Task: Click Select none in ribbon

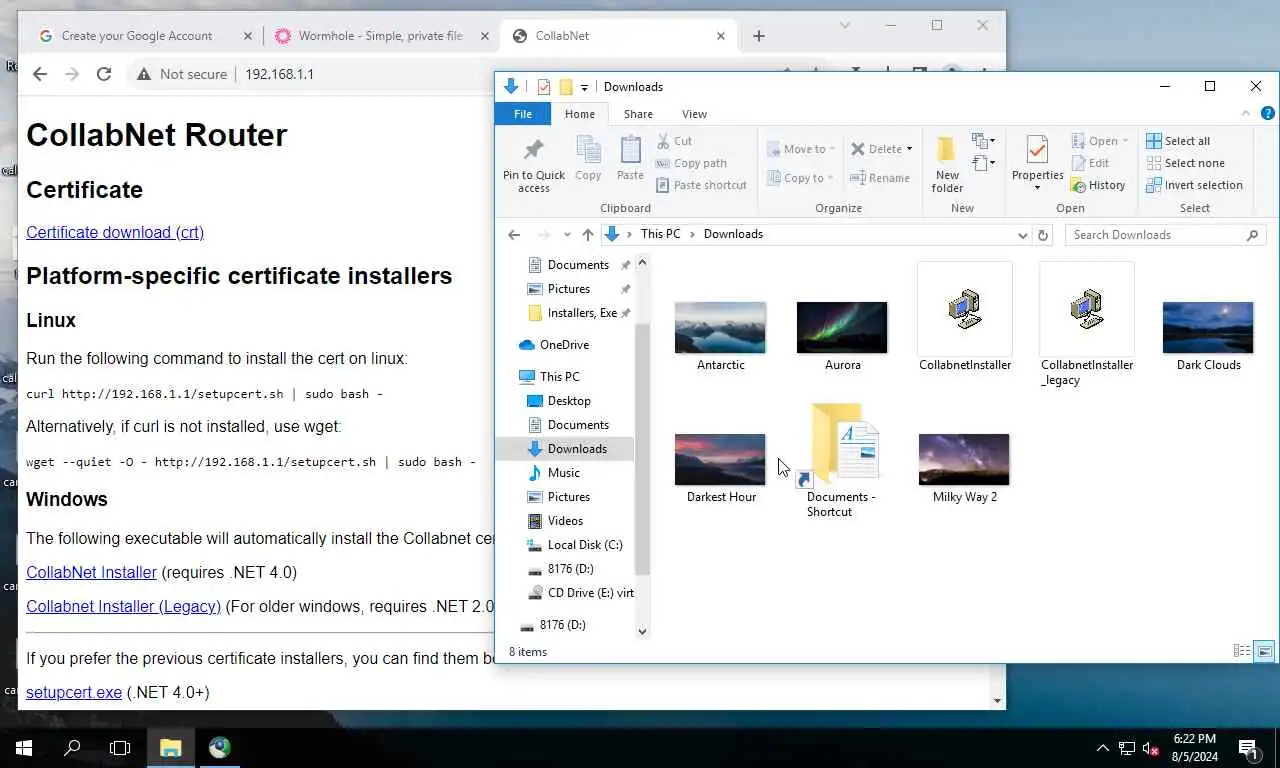Action: click(x=1185, y=163)
